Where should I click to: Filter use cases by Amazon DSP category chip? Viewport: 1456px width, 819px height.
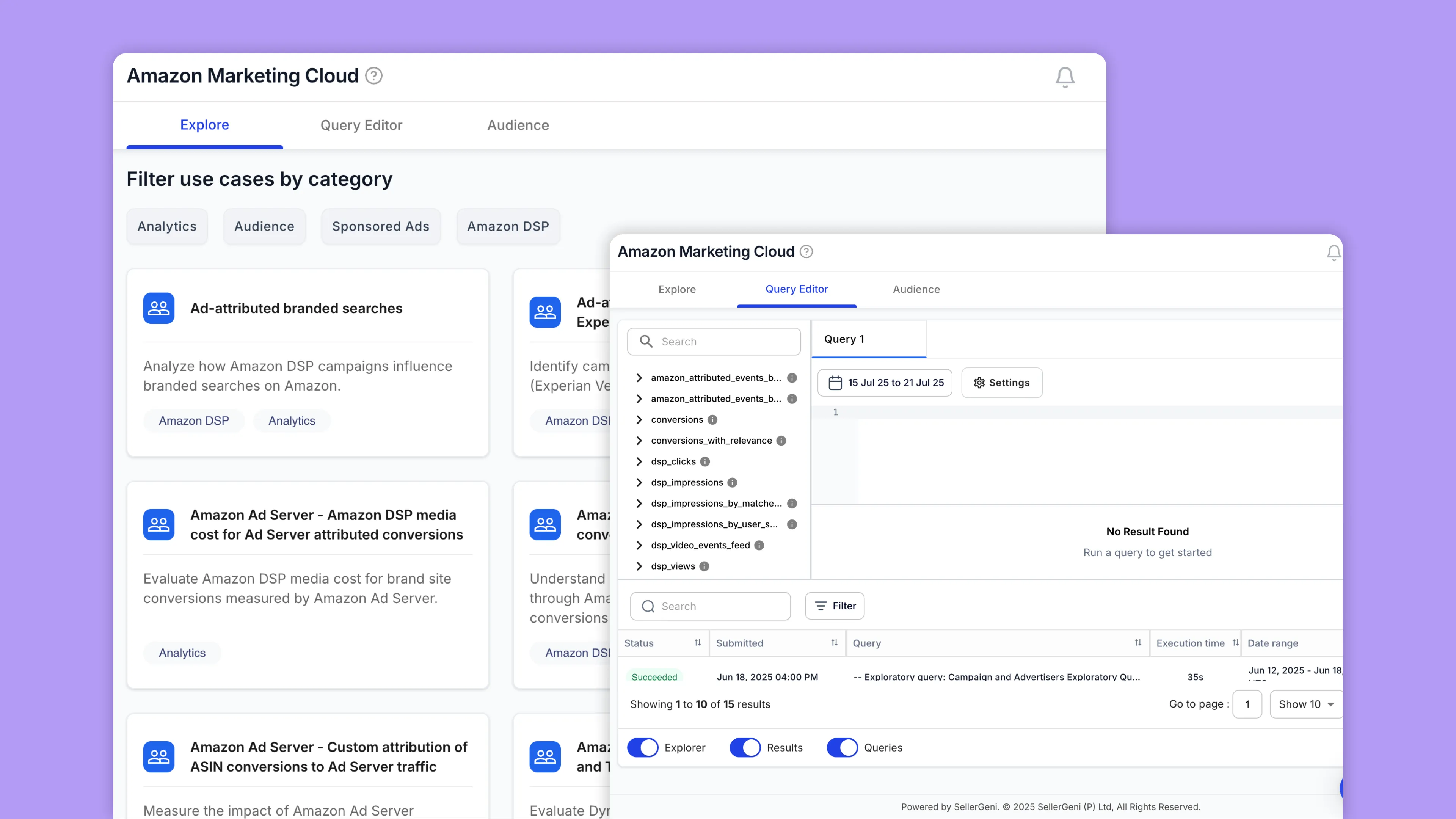coord(508,226)
